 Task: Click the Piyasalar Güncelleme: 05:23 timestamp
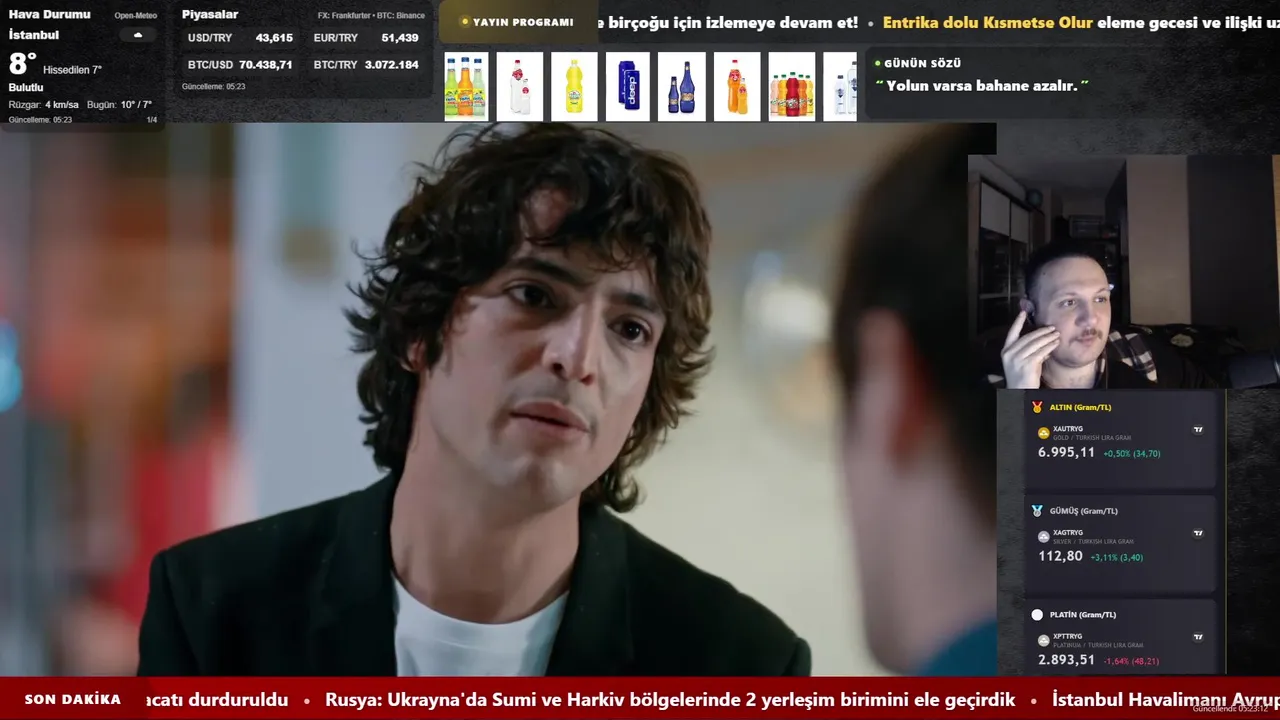[x=213, y=87]
